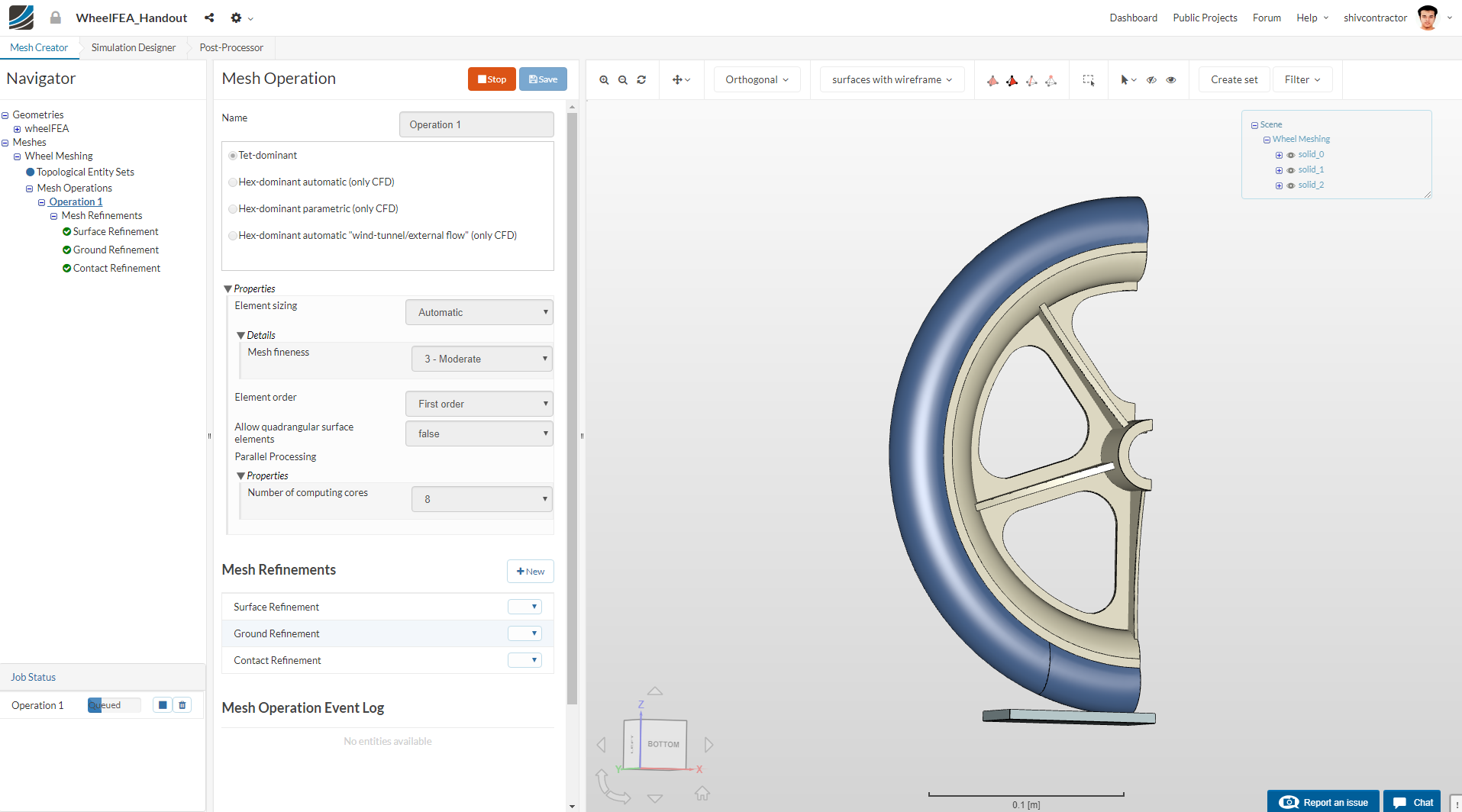Select the Tet-dominant radio button
This screenshot has width=1462, height=812.
tap(233, 156)
